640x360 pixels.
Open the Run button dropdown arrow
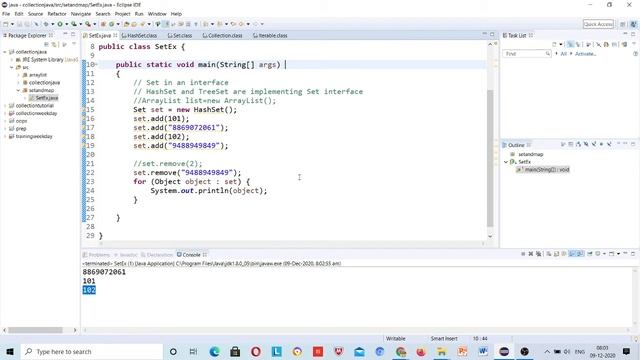point(66,24)
